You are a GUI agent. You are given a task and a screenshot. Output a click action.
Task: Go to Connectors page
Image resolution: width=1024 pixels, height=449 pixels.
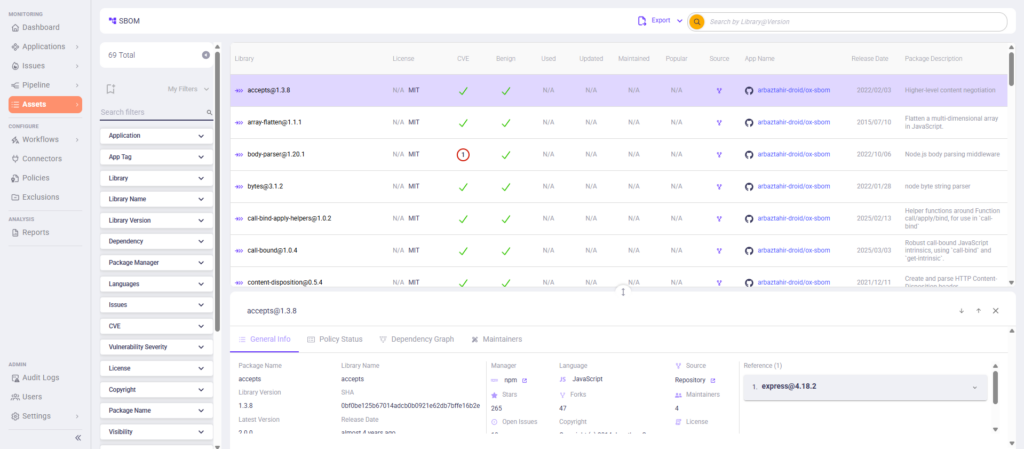[x=44, y=159]
